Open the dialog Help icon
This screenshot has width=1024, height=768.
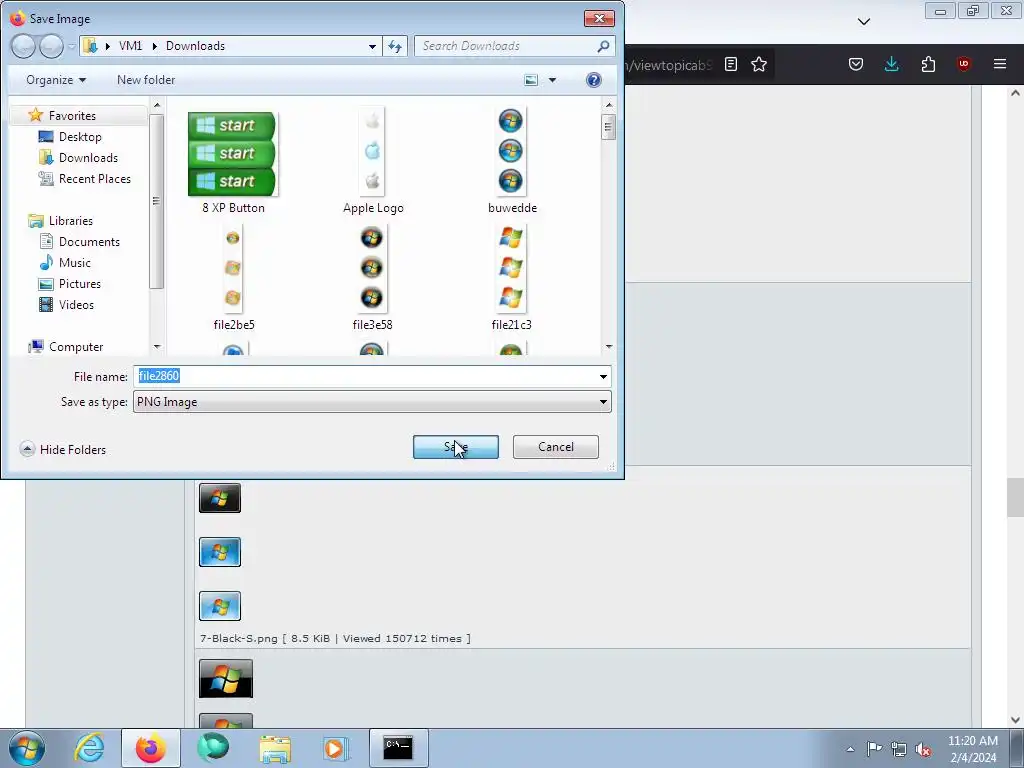click(x=593, y=80)
